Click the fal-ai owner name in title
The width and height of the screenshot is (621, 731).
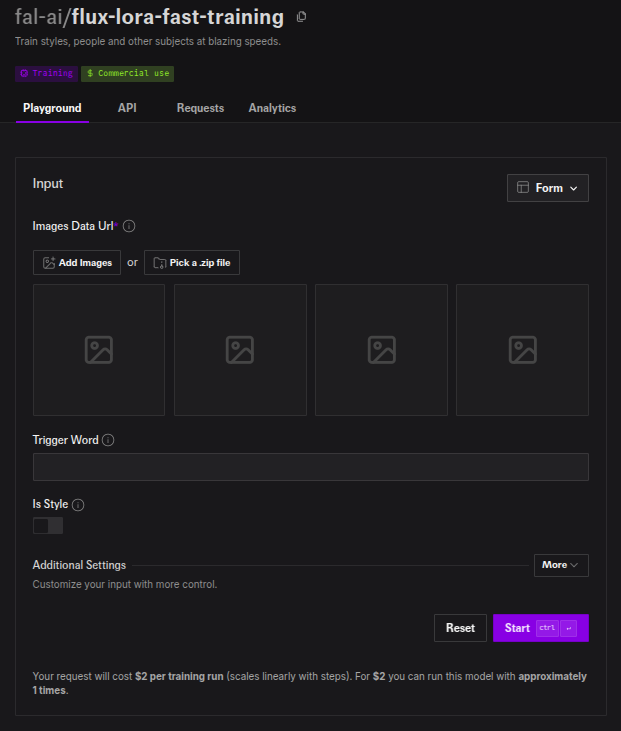39,17
